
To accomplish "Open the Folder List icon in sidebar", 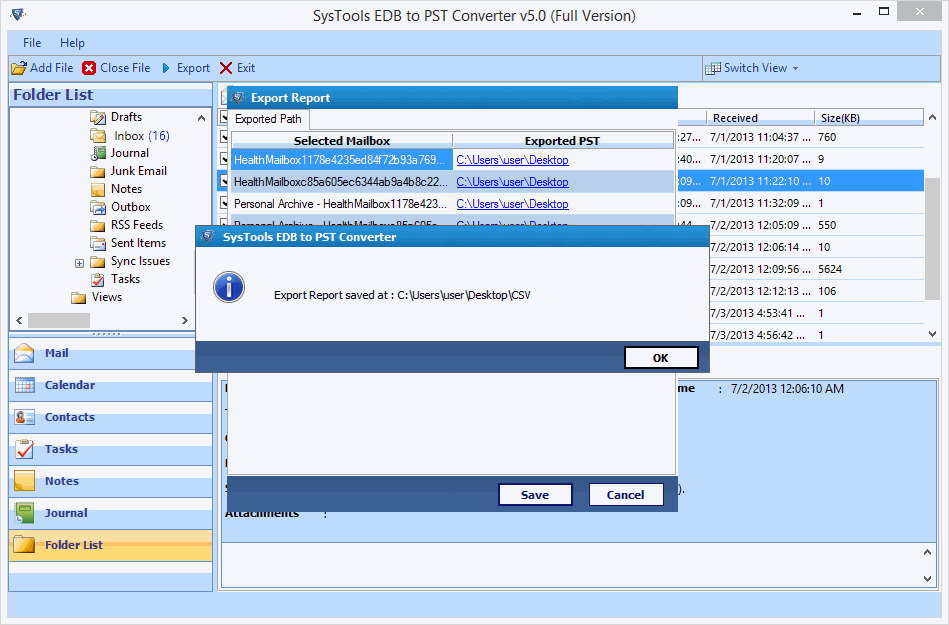I will coord(24,545).
